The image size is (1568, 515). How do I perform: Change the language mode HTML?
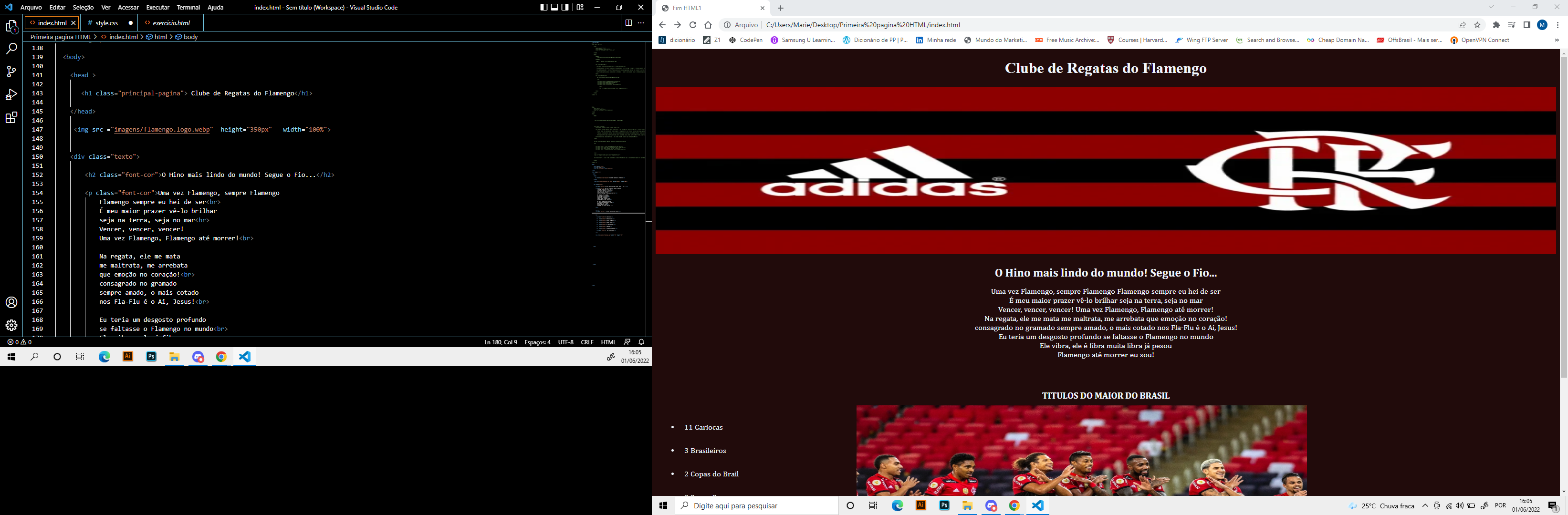608,342
